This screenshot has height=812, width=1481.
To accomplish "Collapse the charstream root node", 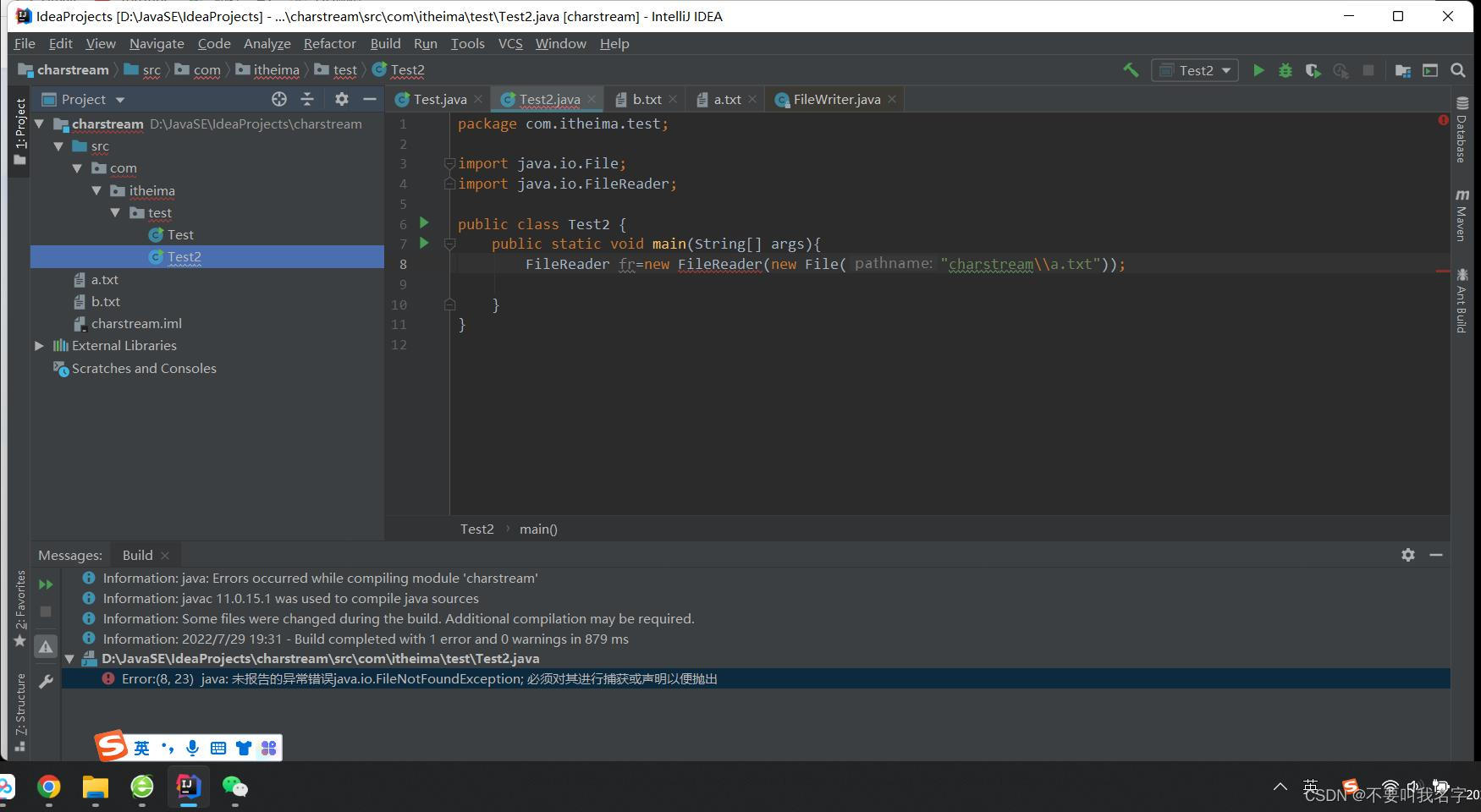I will coord(39,123).
